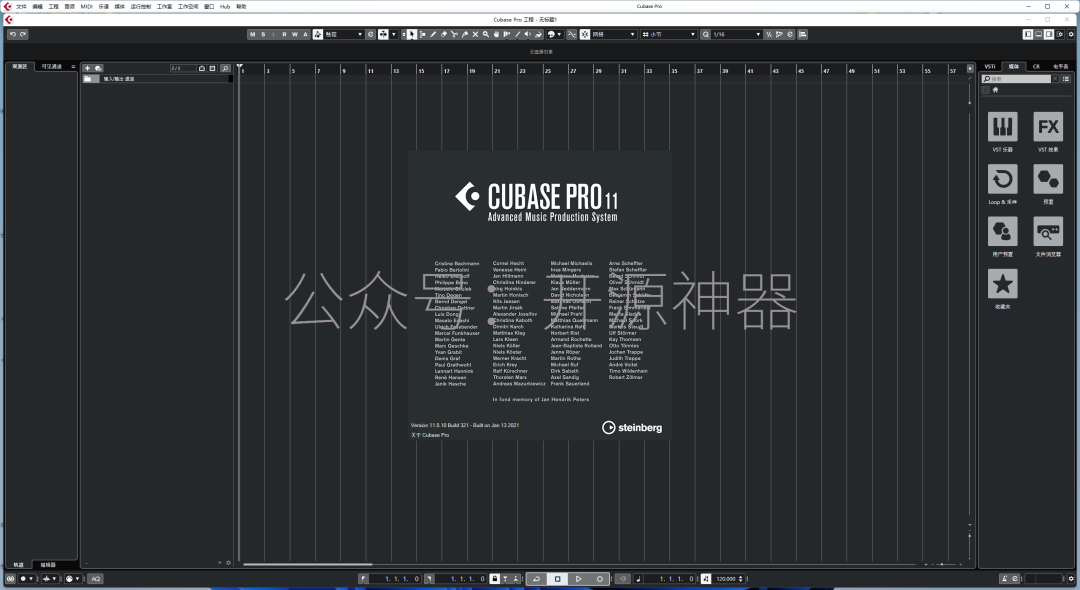The image size is (1080, 590).
Task: Click the Cubase Pro 11 splash logo
Action: 537,201
